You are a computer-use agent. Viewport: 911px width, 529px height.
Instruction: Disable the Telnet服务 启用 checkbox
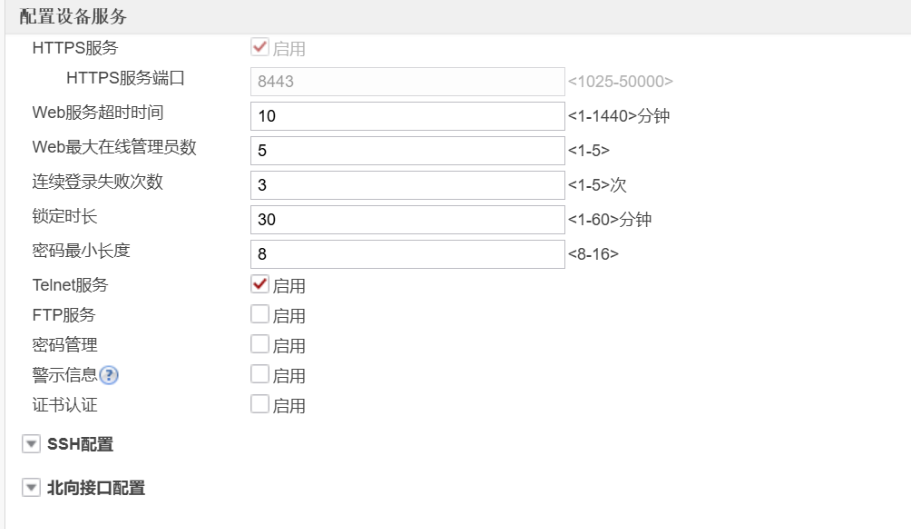(x=260, y=284)
